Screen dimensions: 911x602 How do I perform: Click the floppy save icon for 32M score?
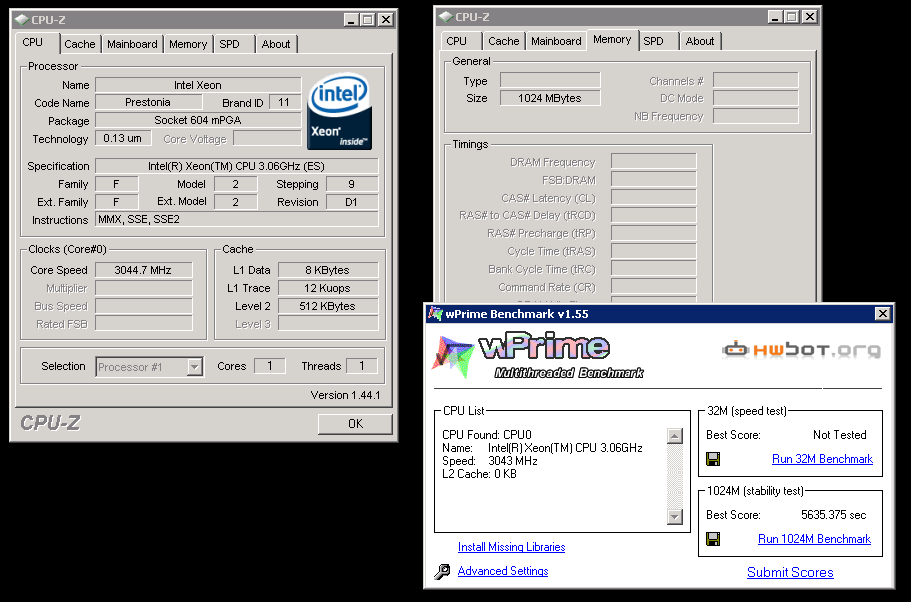(713, 459)
